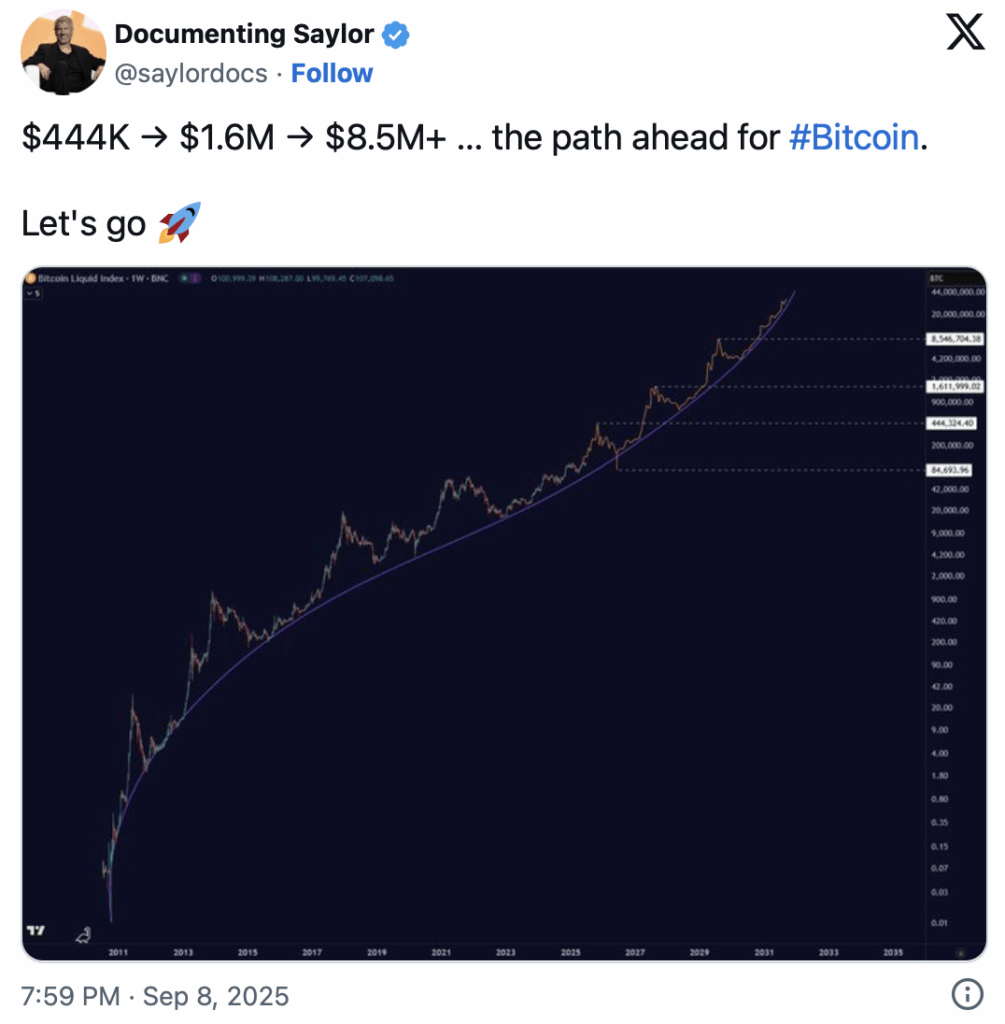1005x1024 pixels.
Task: Click the Bitcoin Liquid Index chart title
Action: click(103, 278)
